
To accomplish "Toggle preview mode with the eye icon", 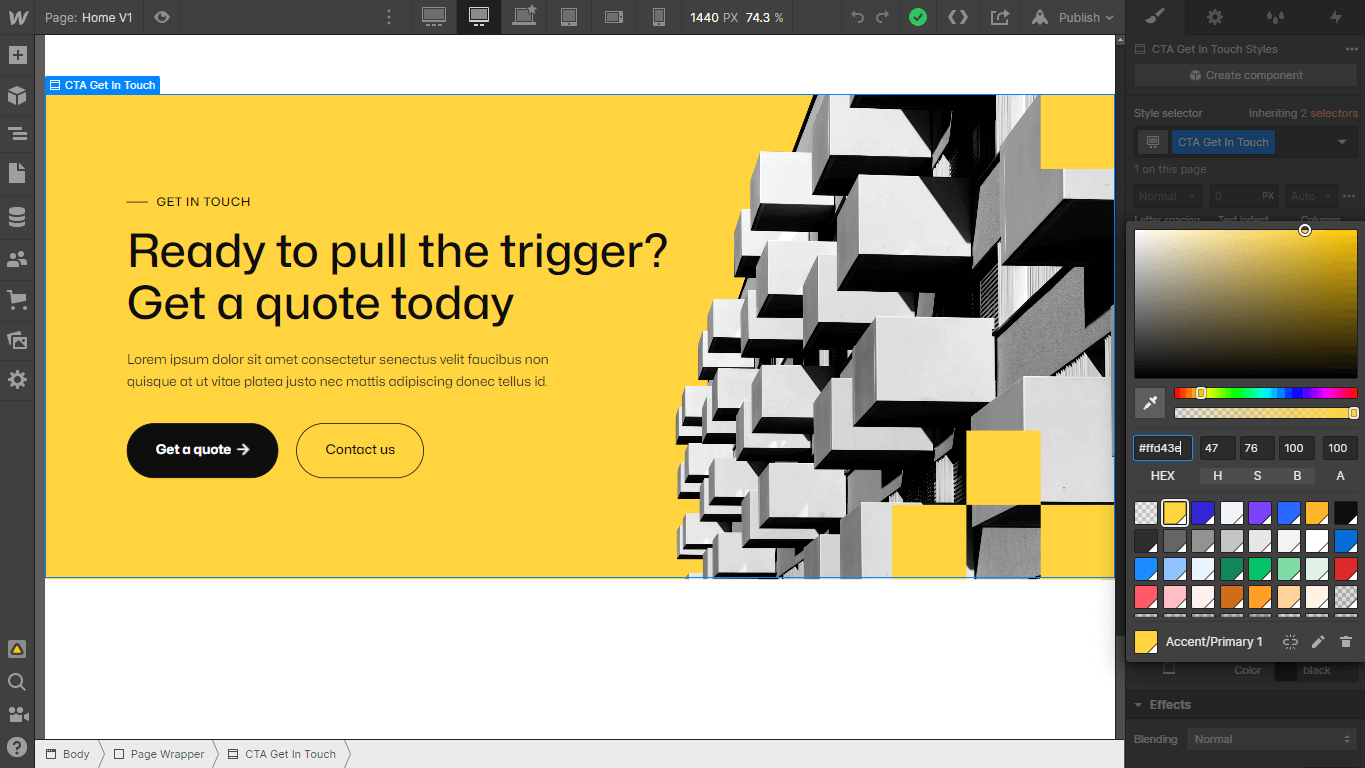I will click(x=162, y=17).
